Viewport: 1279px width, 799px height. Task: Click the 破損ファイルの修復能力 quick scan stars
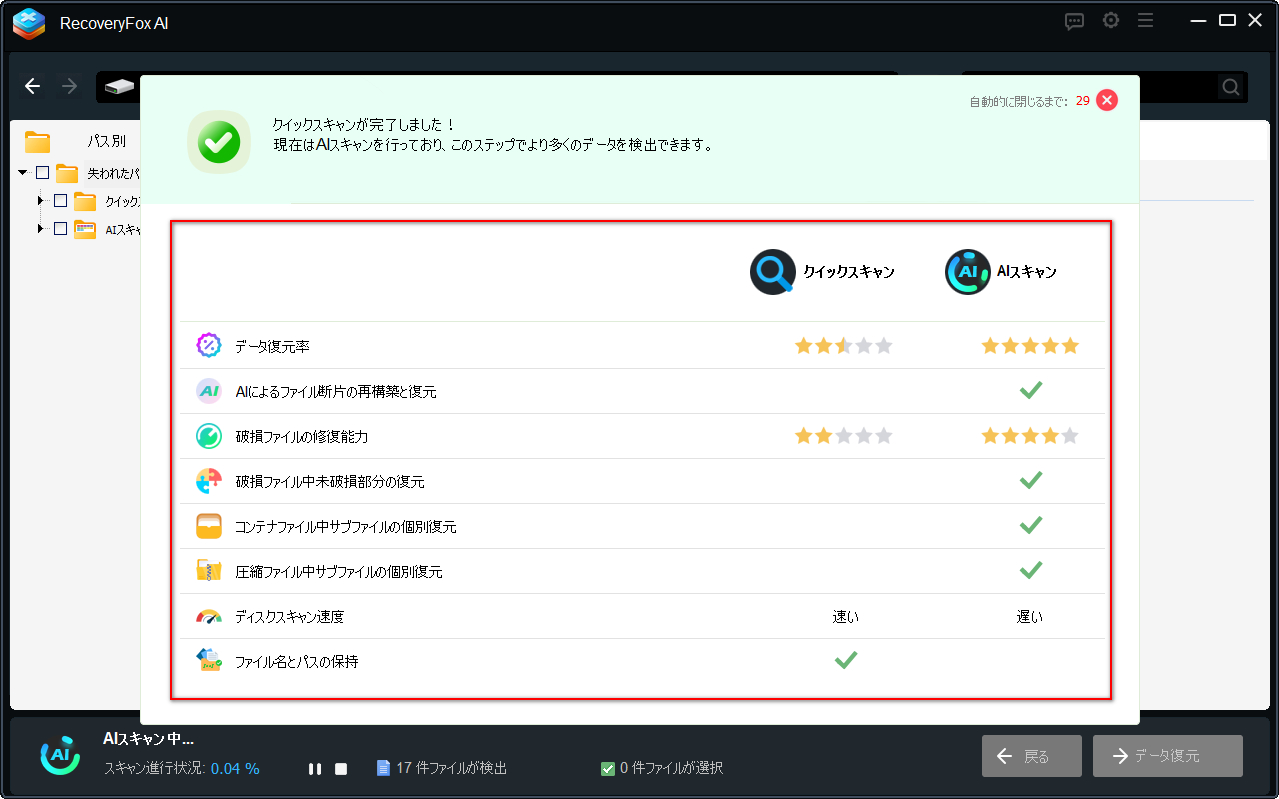[x=843, y=436]
